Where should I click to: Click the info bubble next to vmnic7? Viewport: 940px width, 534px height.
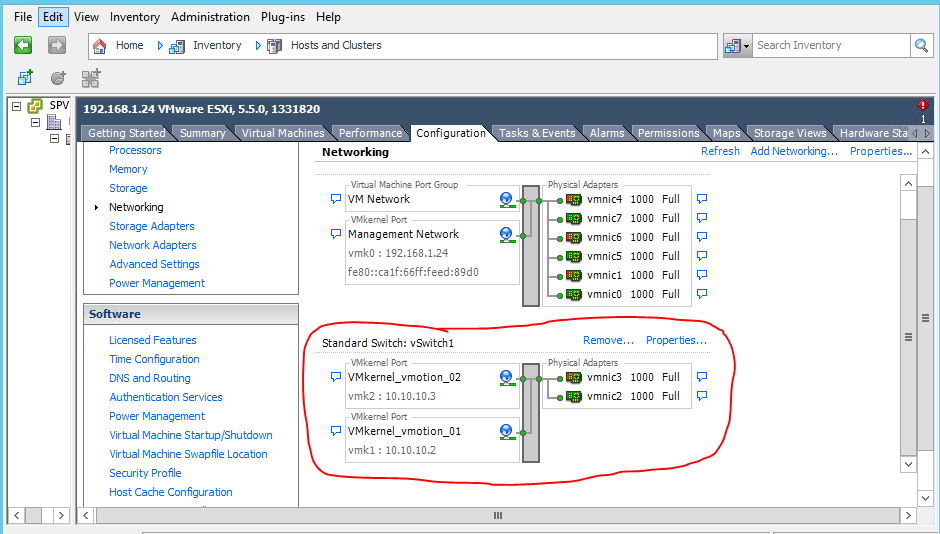702,218
